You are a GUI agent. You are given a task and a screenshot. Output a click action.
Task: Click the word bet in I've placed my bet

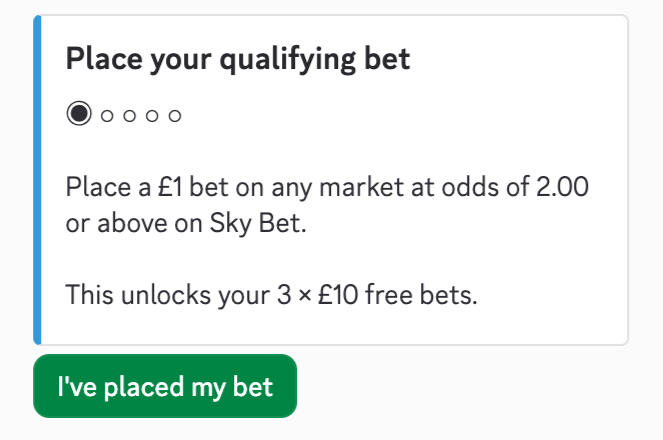click(253, 387)
